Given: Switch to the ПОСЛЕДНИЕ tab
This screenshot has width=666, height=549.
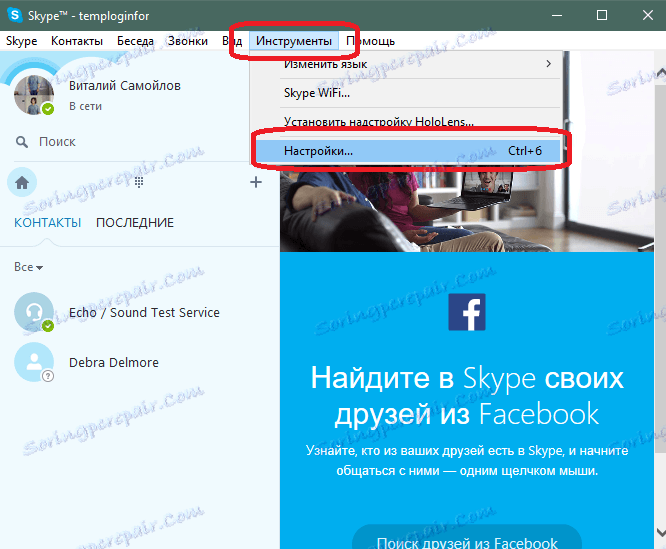Looking at the screenshot, I should click(x=135, y=222).
